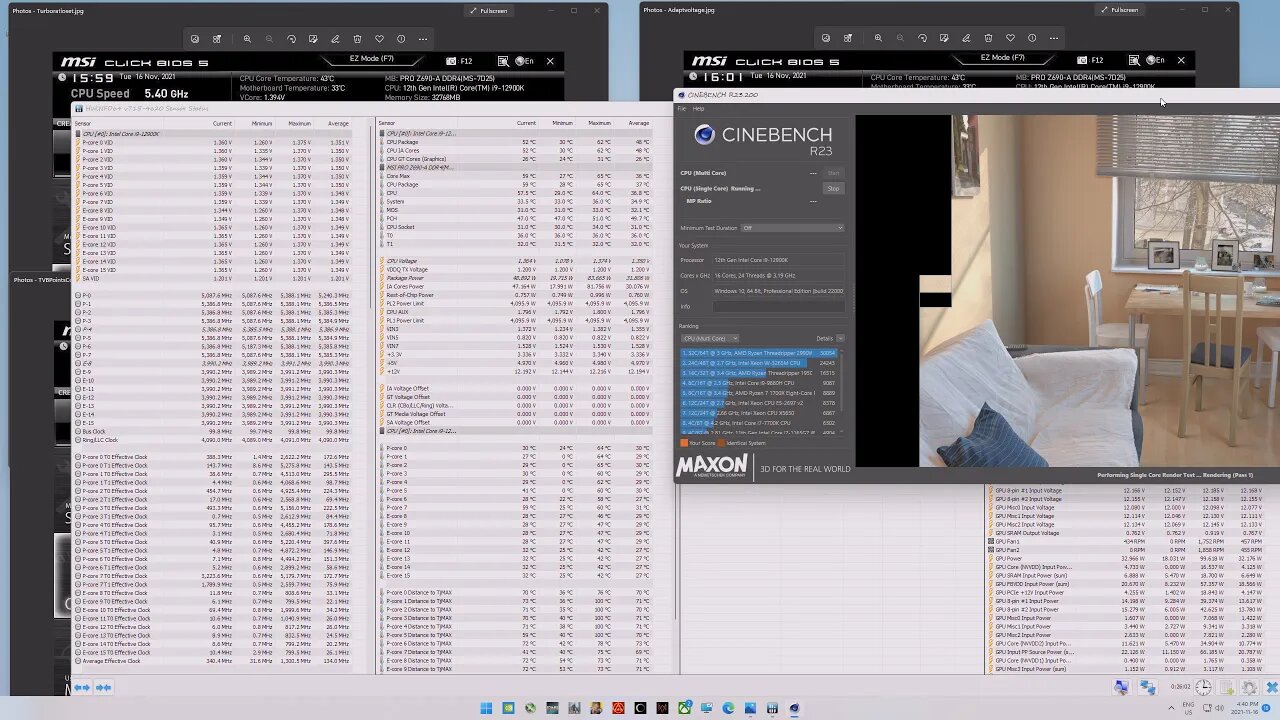The height and width of the screenshot is (720, 1280).
Task: Select Average Effective Clock sensor row
Action: [212, 661]
